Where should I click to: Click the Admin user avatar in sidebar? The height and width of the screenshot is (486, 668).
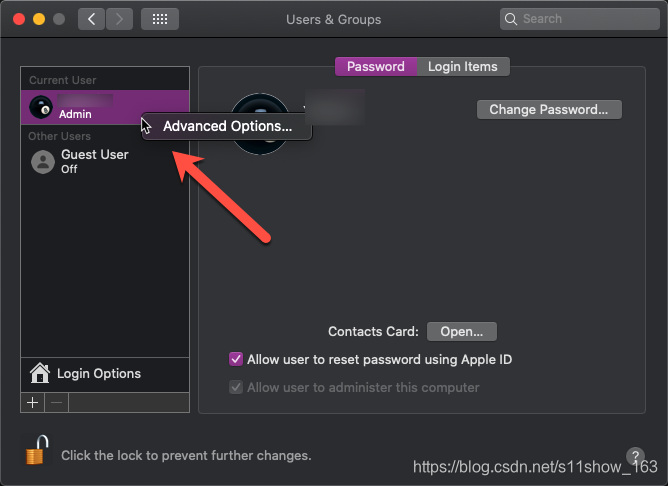41,106
